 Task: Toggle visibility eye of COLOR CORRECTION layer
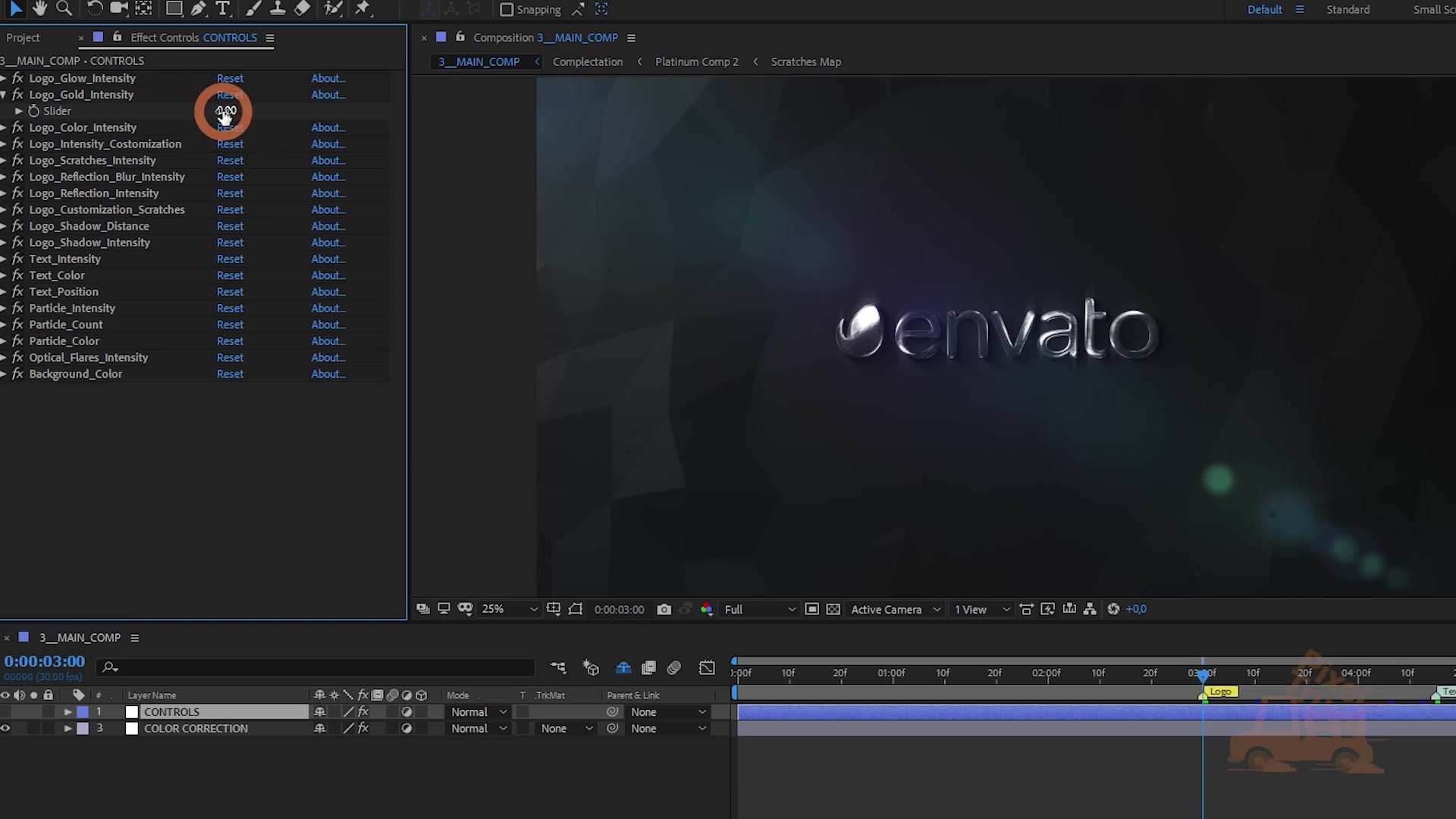pyautogui.click(x=5, y=728)
